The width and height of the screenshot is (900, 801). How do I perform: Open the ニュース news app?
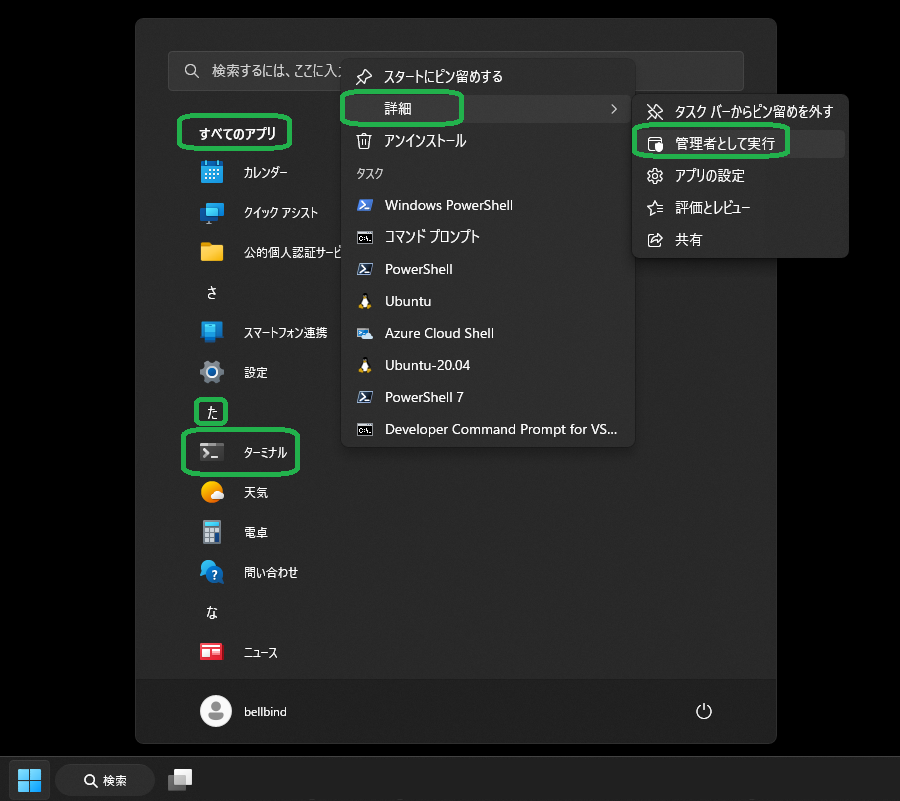click(x=238, y=652)
